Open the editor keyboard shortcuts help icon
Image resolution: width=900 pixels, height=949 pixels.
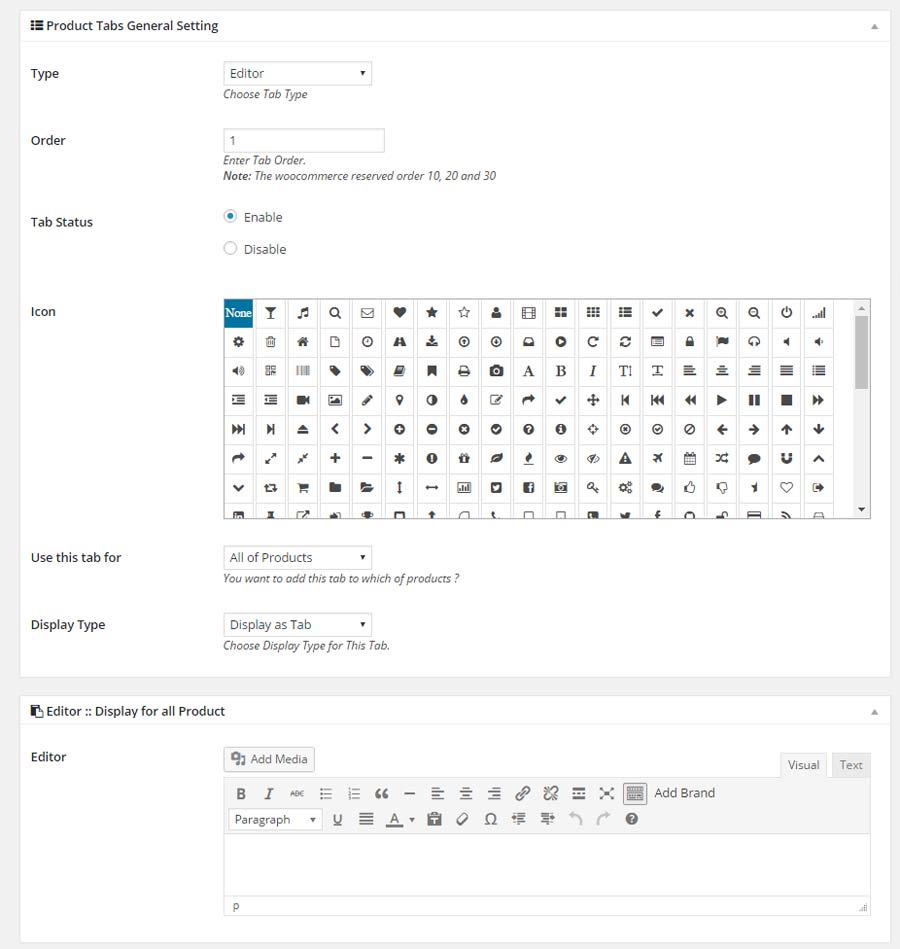pyautogui.click(x=631, y=819)
